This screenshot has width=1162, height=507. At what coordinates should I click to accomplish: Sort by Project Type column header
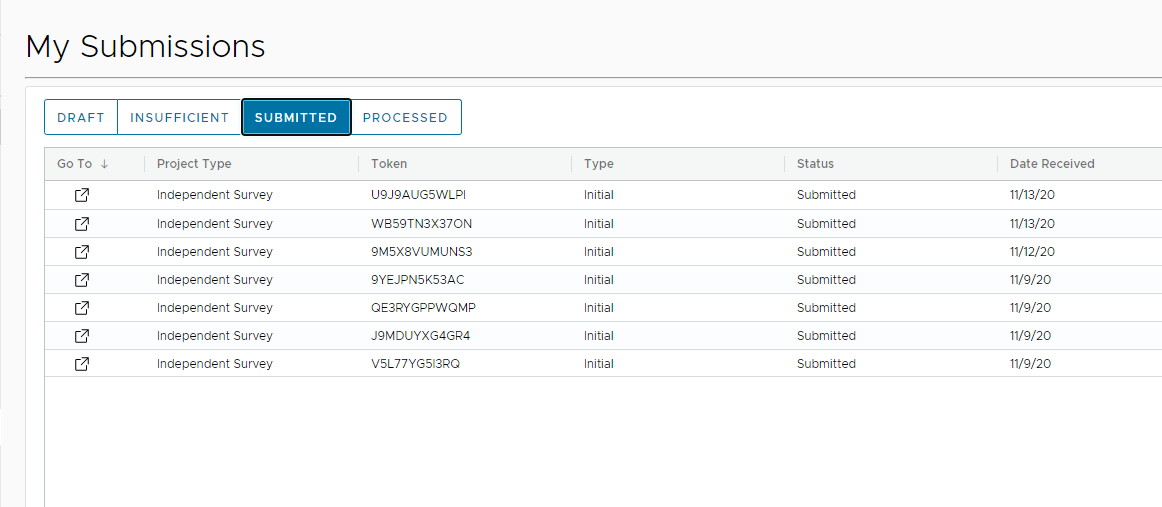[194, 164]
